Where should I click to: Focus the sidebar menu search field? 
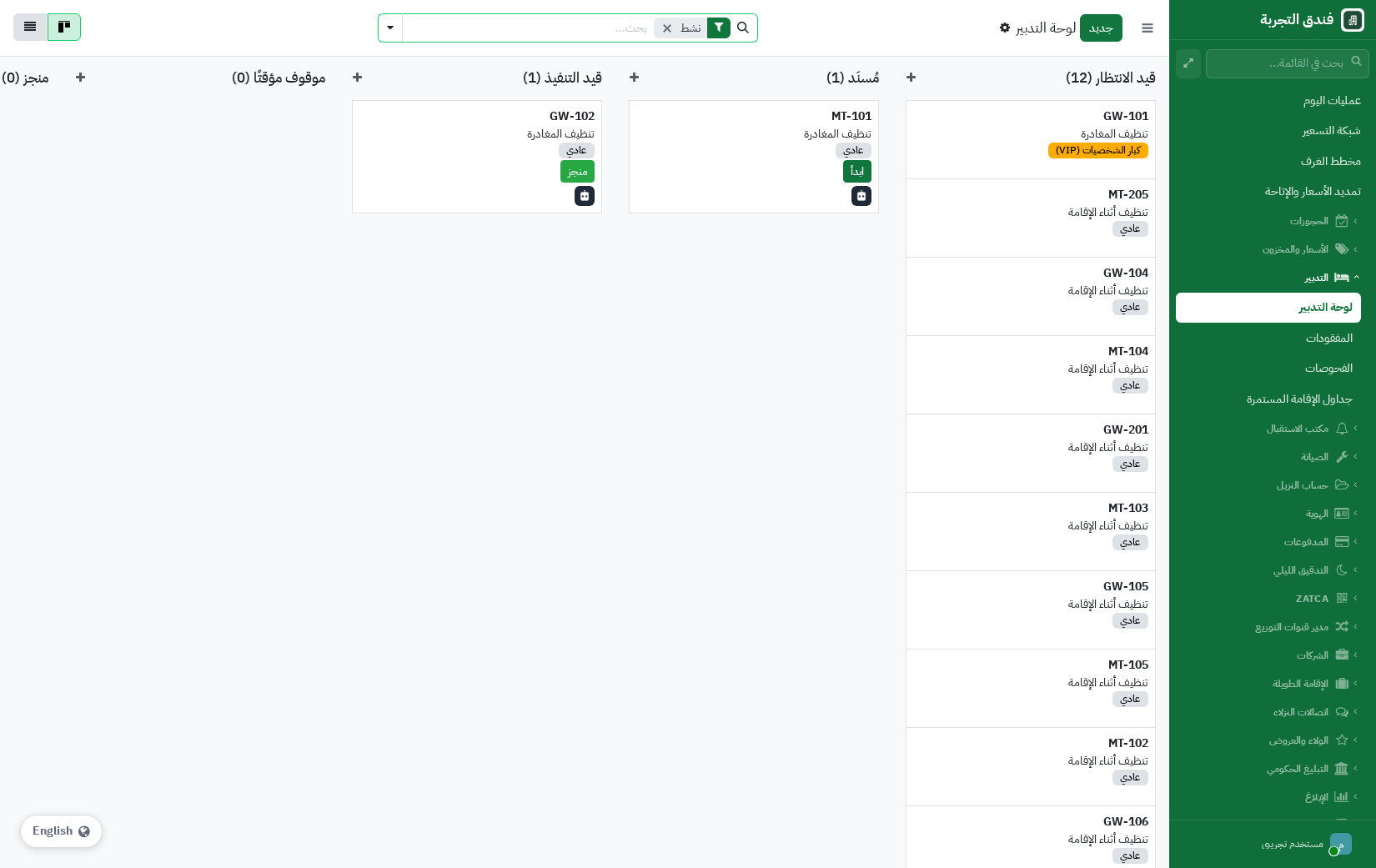click(1287, 63)
